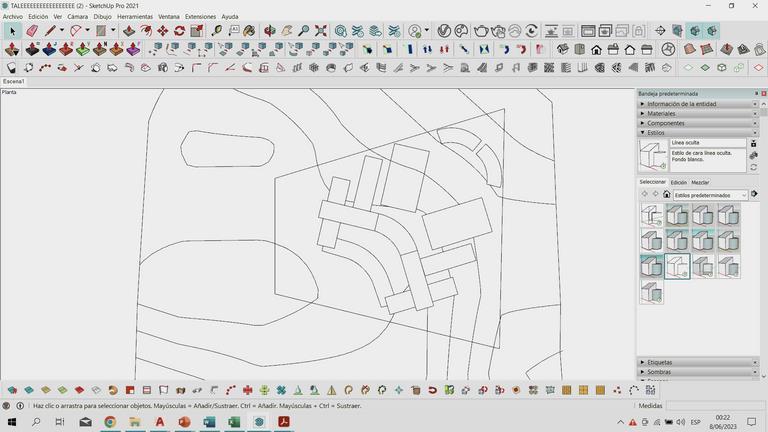Click the Show Frame Buffer icon
The width and height of the screenshot is (768, 432).
click(x=588, y=31)
